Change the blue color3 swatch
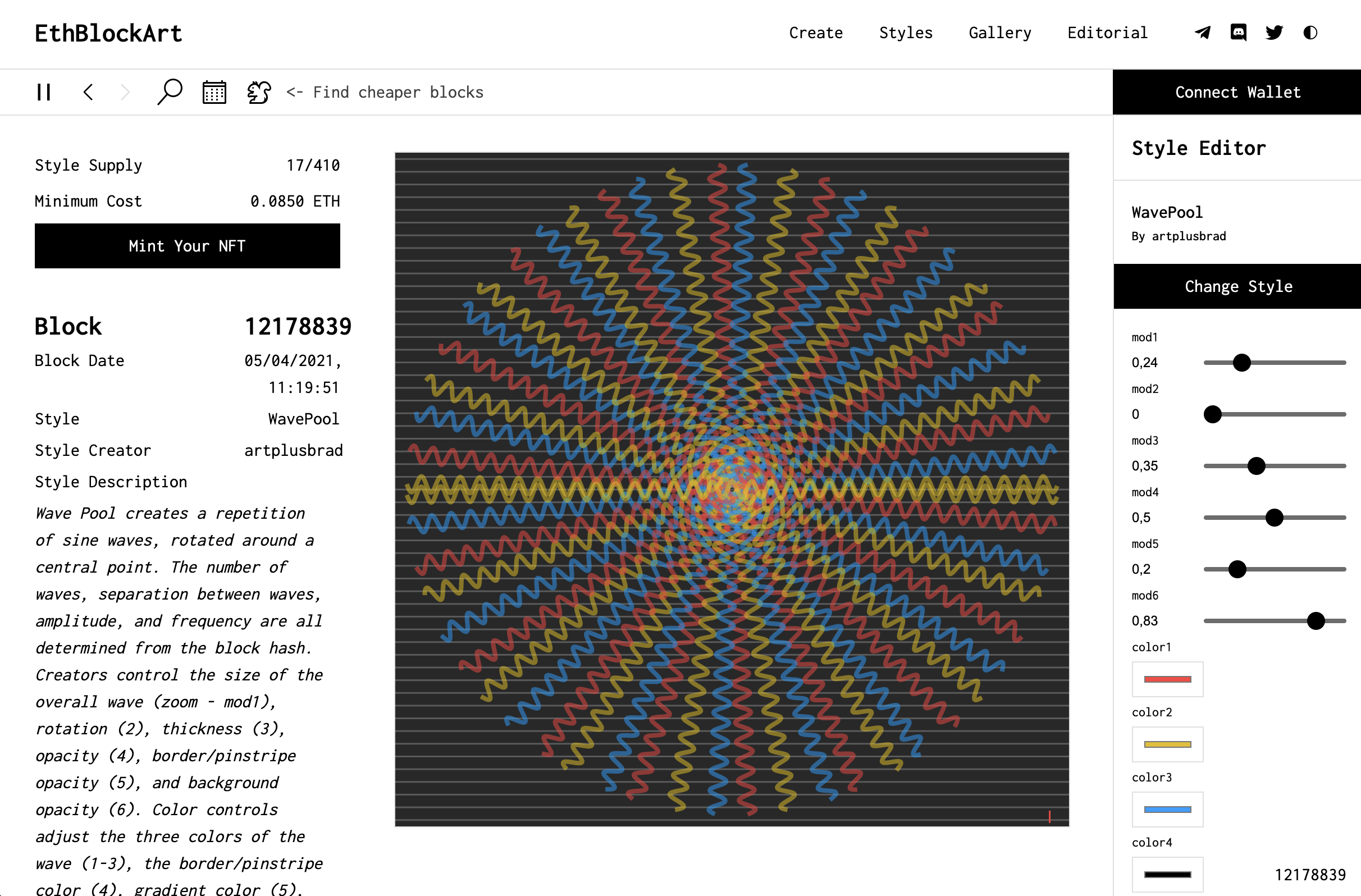Image resolution: width=1361 pixels, height=896 pixels. tap(1167, 809)
